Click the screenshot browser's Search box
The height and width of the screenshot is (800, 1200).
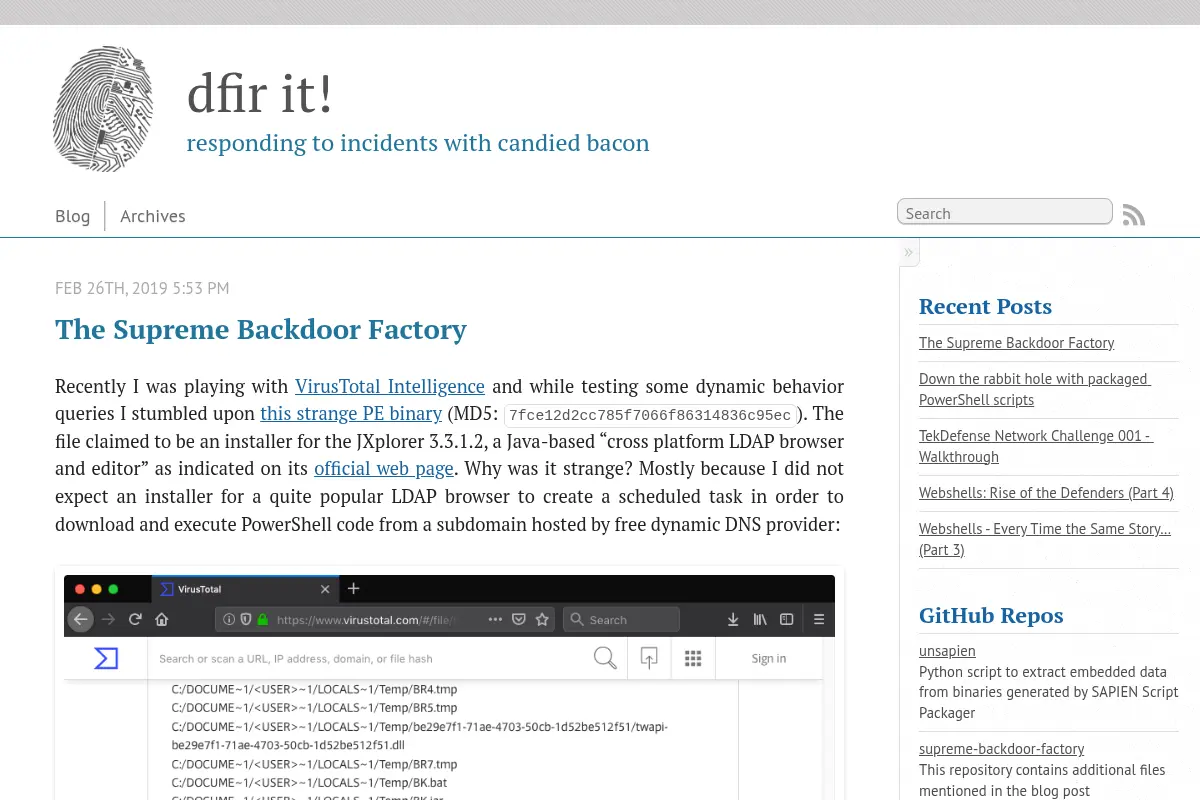tap(621, 619)
